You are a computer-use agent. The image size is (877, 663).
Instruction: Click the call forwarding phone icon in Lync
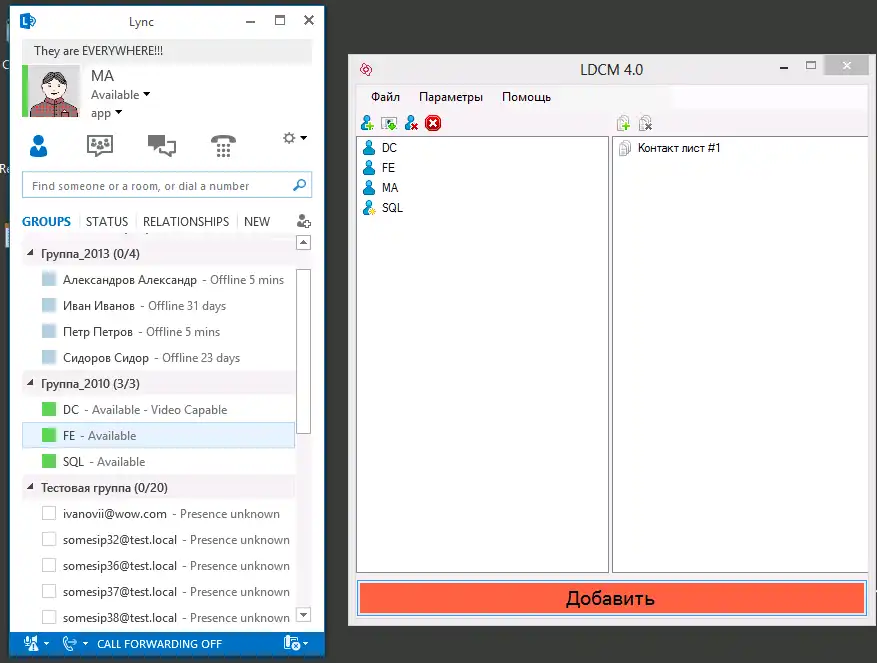pos(69,643)
